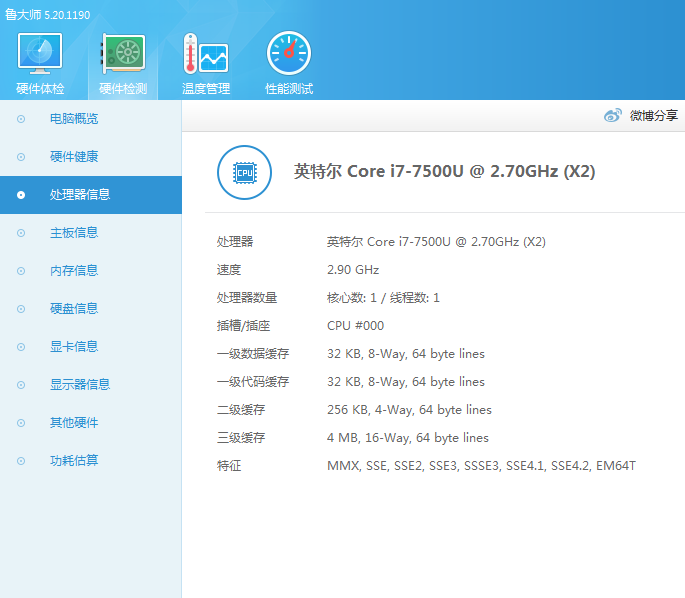Launch the 性能测试 speedometer icon

(x=289, y=55)
